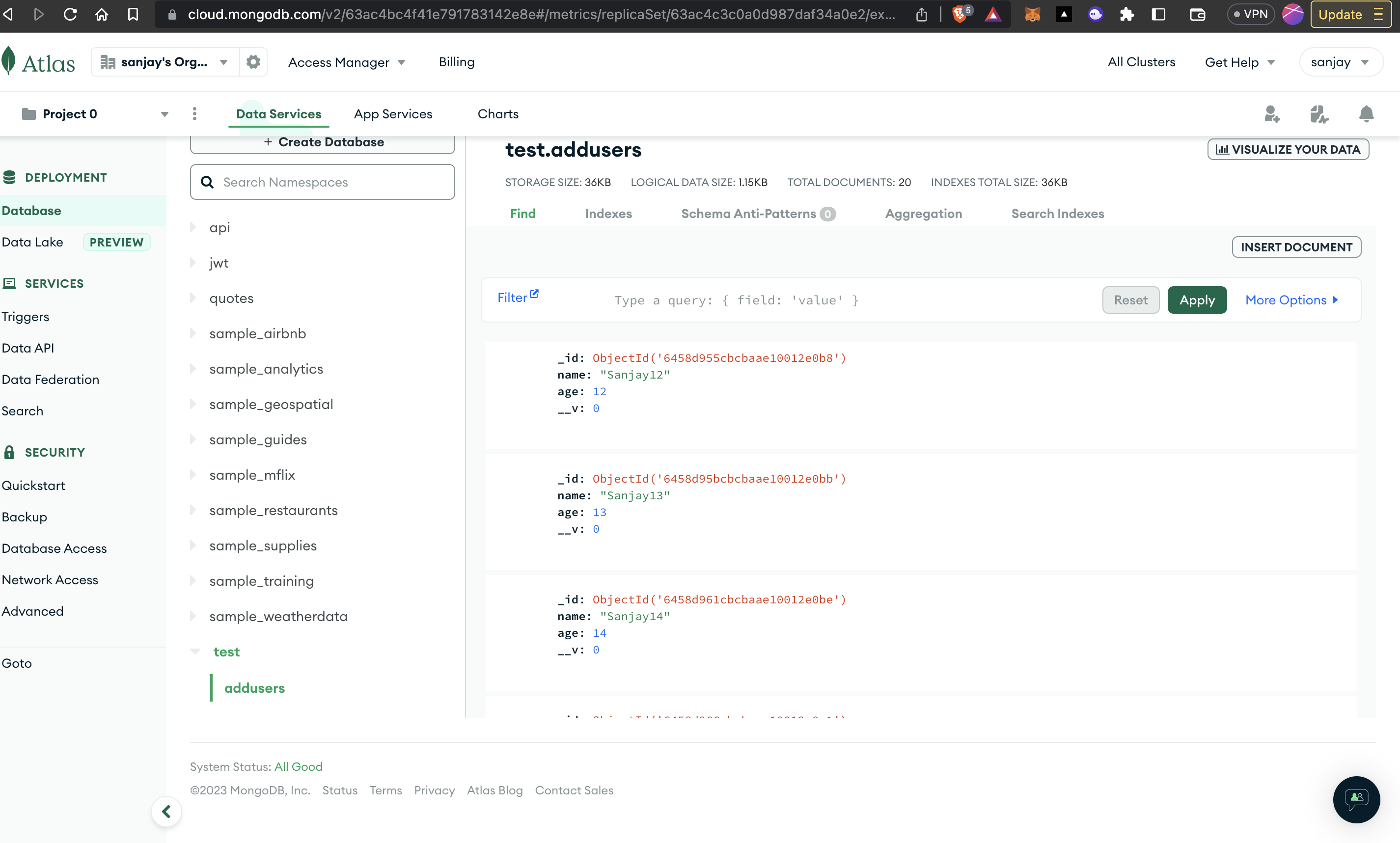Collapse the test database tree
Image resolution: width=1400 pixels, height=843 pixels.
(x=195, y=652)
